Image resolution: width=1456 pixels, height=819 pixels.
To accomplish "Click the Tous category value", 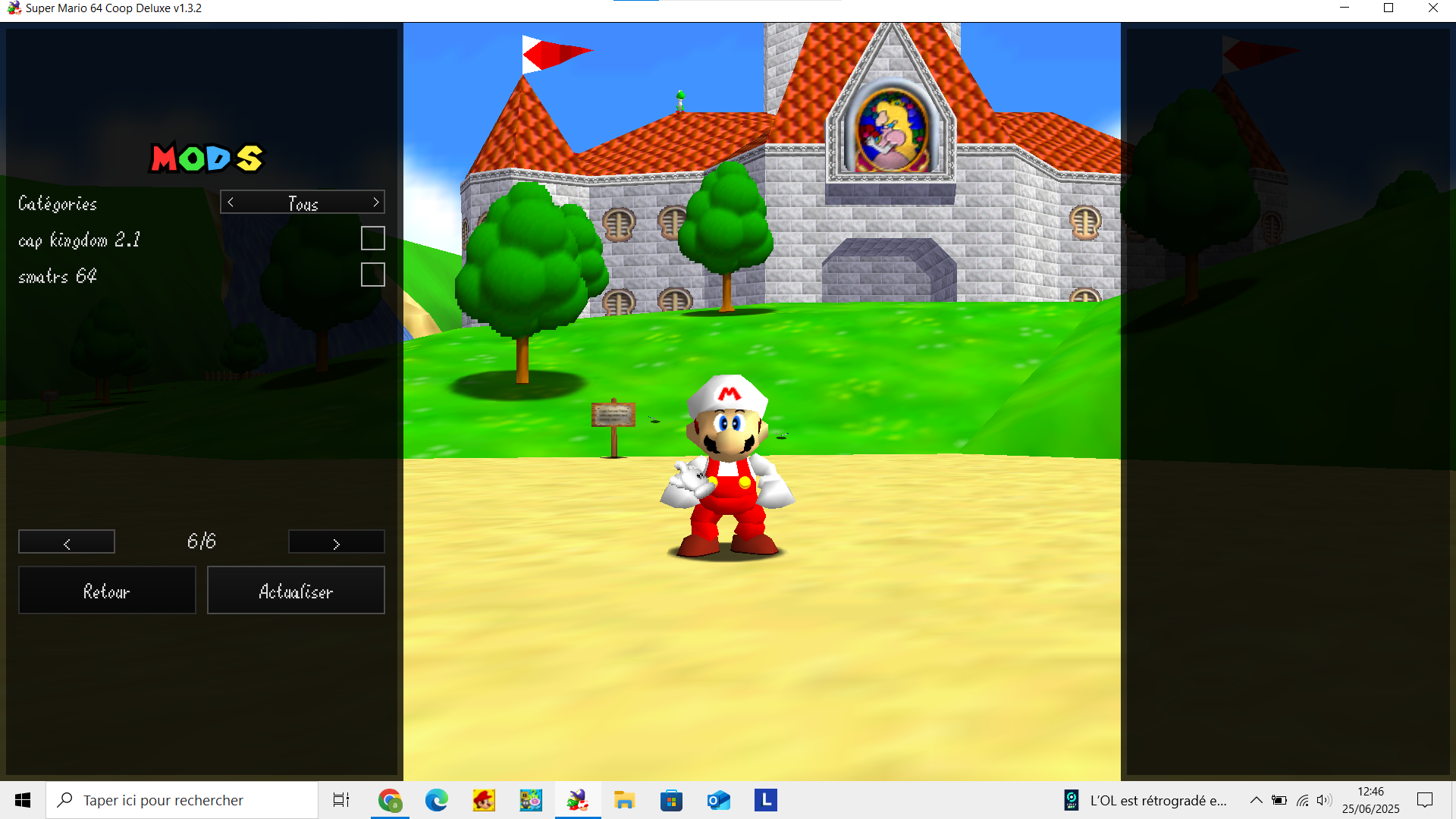I will coord(303,203).
